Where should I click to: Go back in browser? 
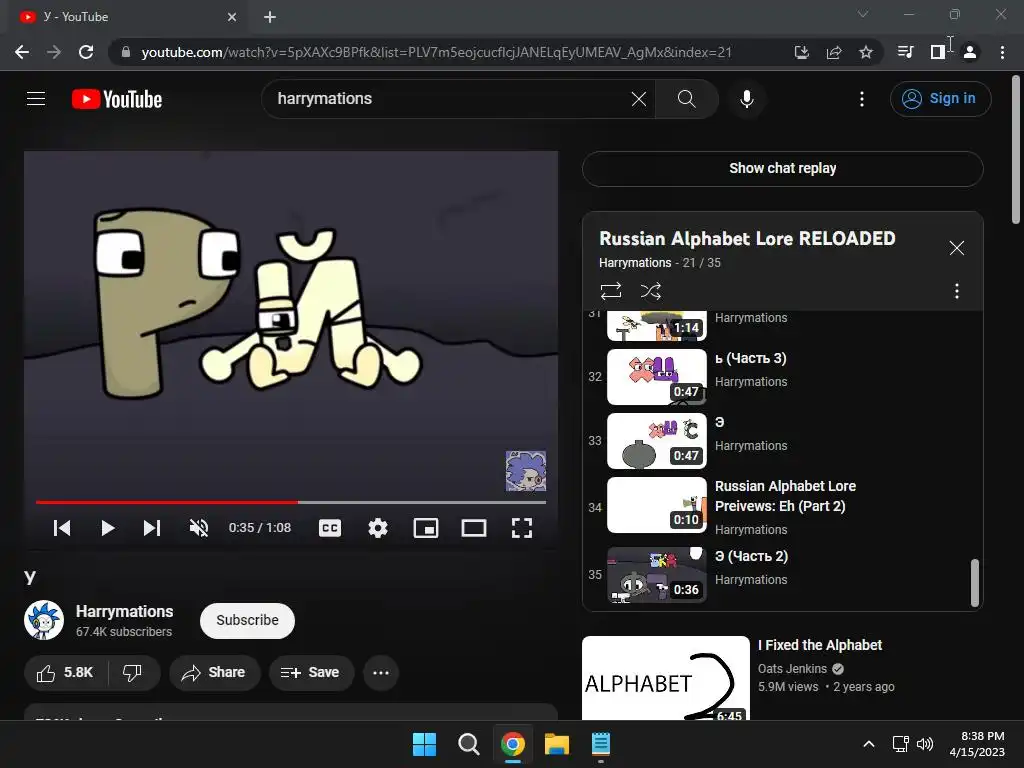pos(22,52)
